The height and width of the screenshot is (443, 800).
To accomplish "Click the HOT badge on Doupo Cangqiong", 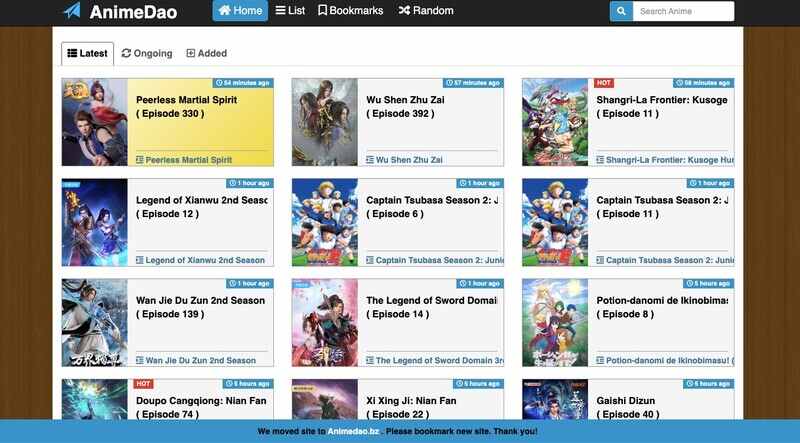I will point(143,384).
